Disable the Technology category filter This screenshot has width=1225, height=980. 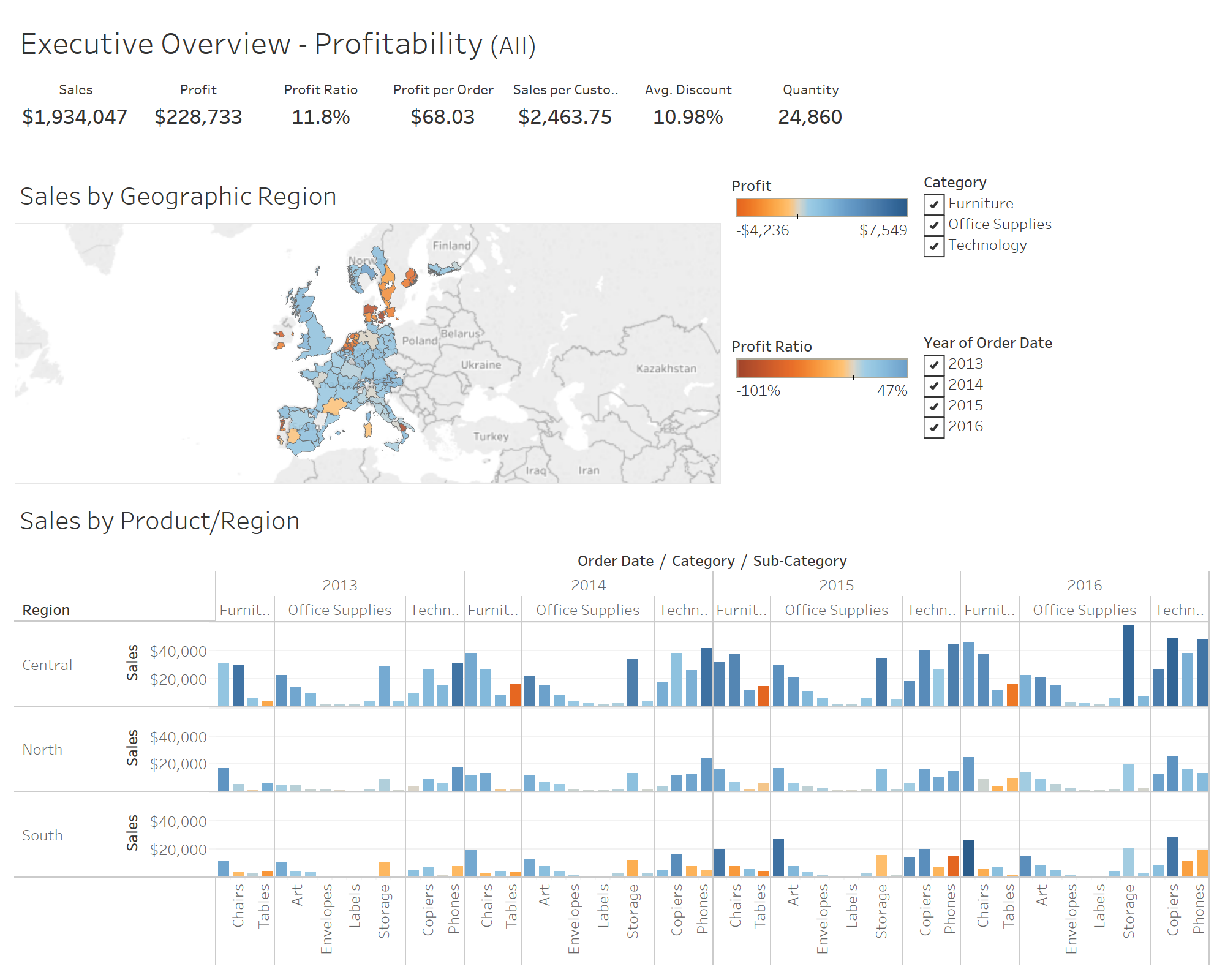[x=933, y=246]
